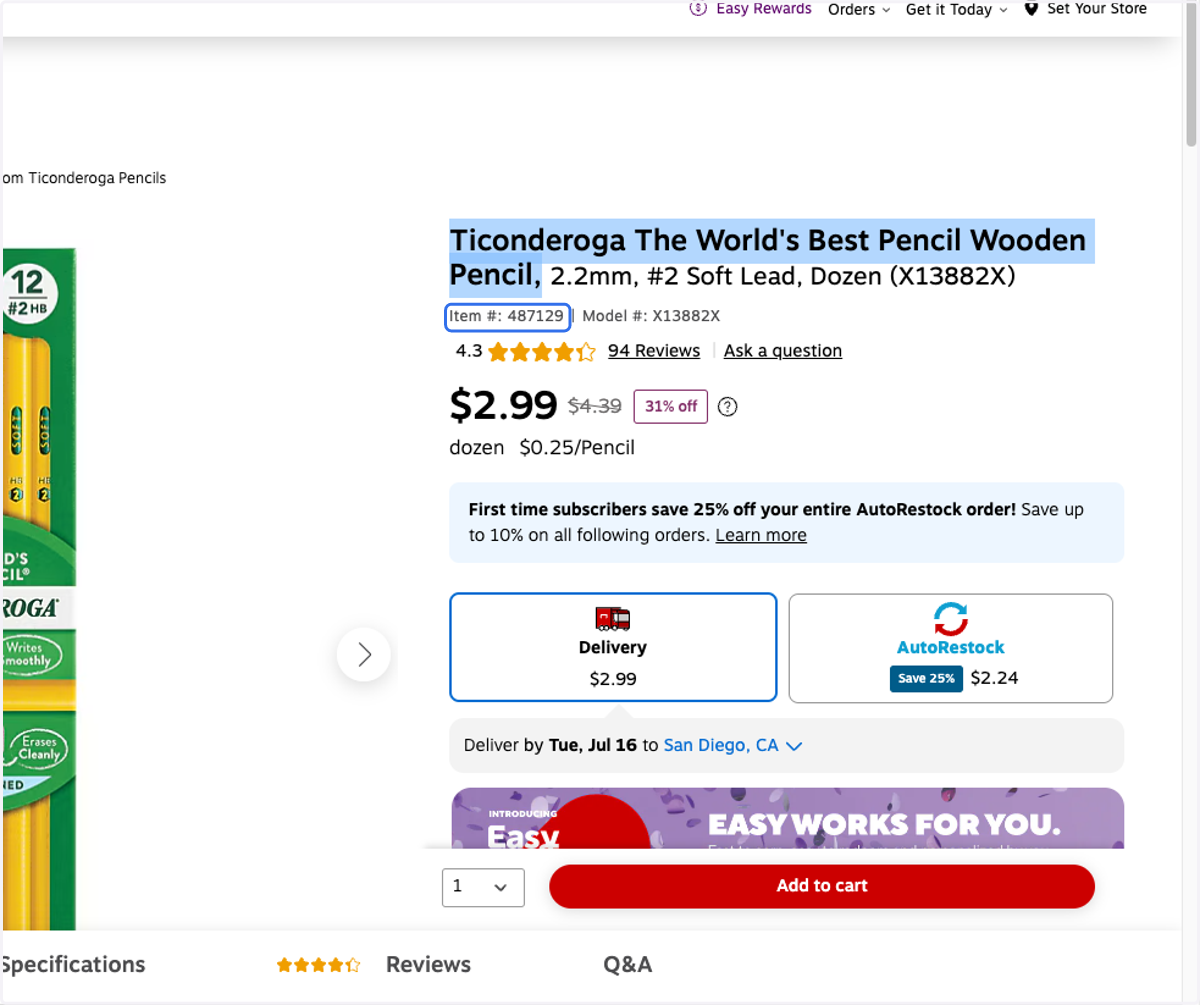Image resolution: width=1200 pixels, height=1005 pixels.
Task: Click the orange star rating icons
Action: click(541, 351)
